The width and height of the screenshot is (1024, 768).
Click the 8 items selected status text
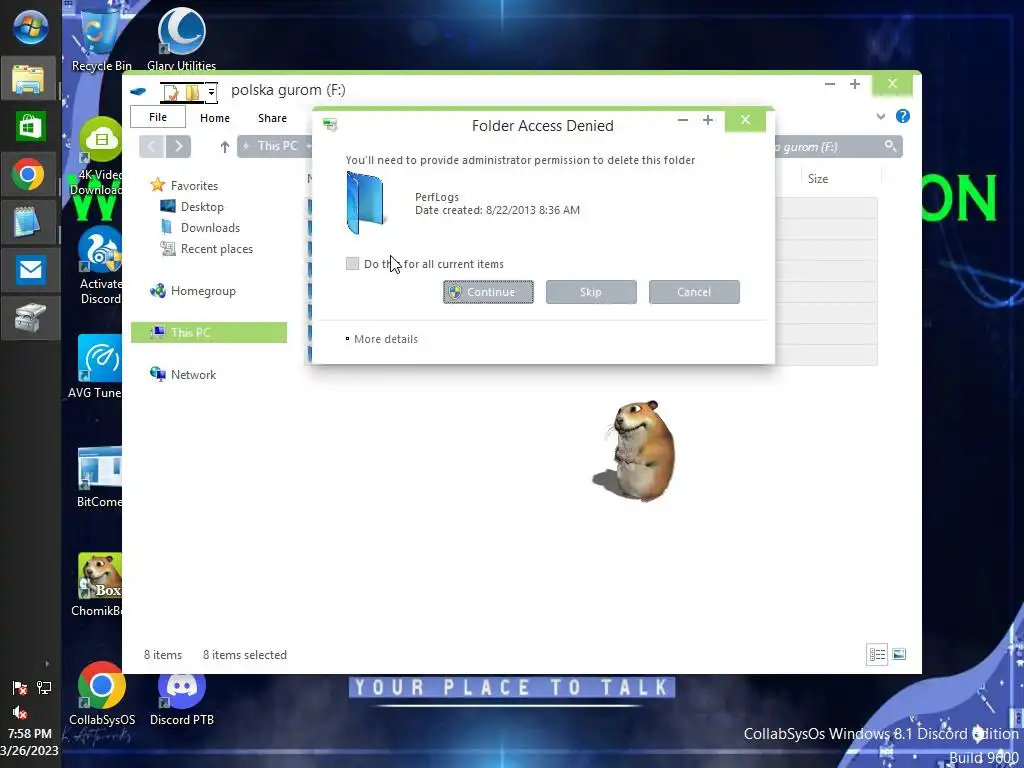coord(245,655)
